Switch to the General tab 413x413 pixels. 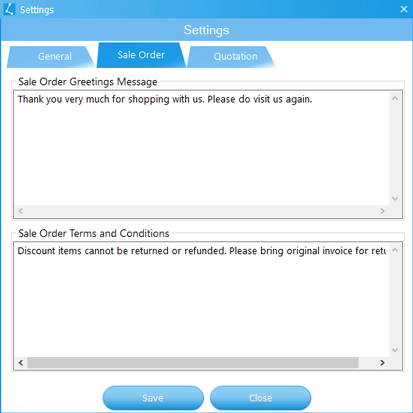[52, 57]
